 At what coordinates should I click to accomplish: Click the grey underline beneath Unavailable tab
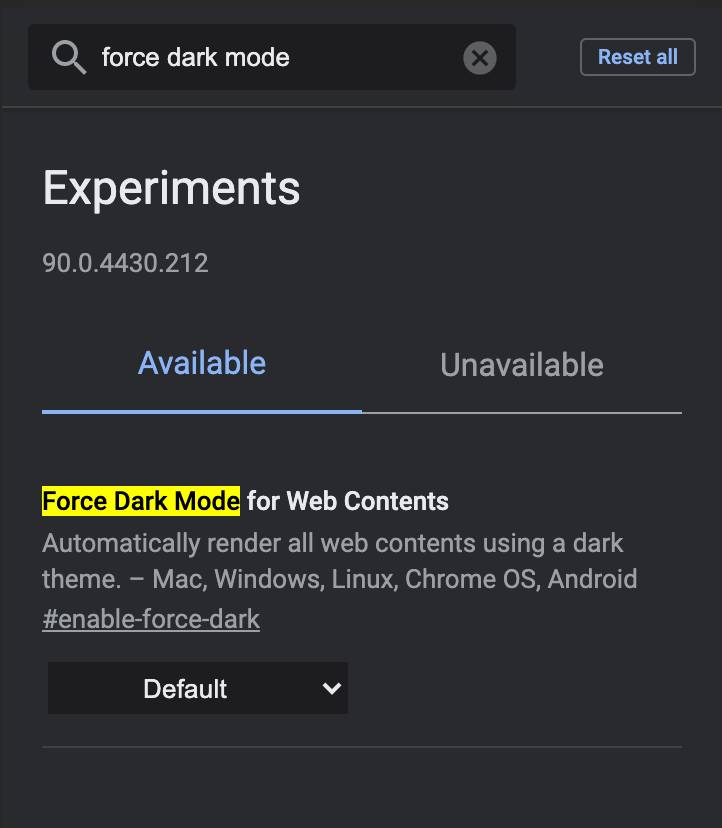tap(521, 412)
